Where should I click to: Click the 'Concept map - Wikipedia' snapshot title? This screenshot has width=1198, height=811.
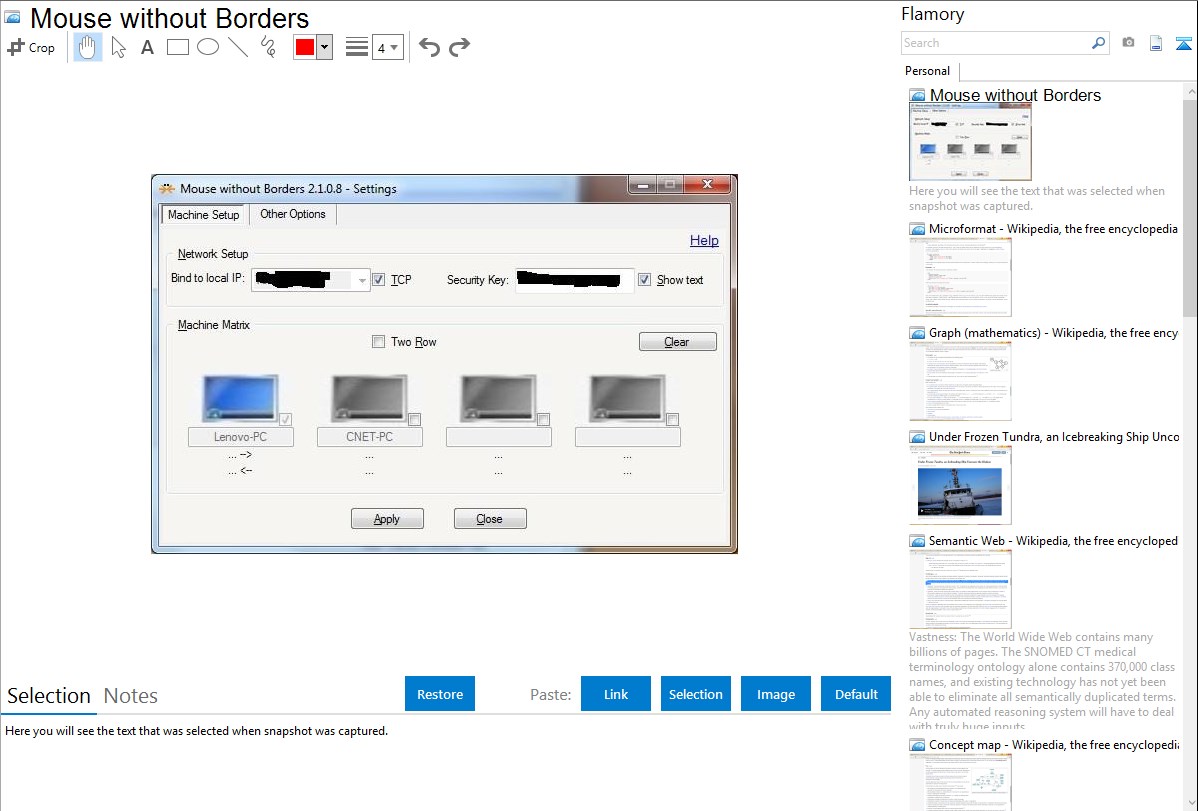click(1054, 744)
